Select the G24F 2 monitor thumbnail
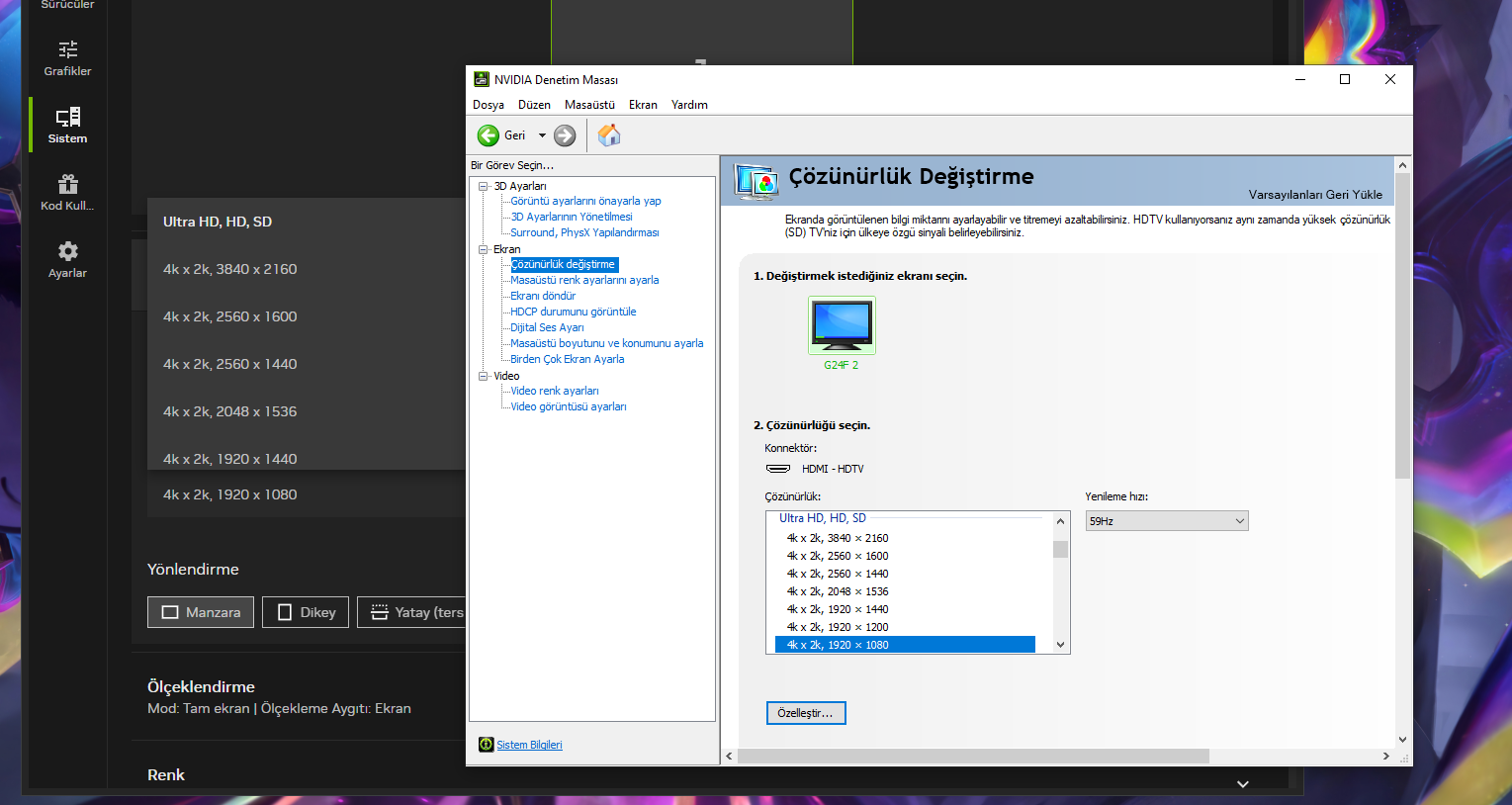The height and width of the screenshot is (805, 1512). [x=842, y=325]
